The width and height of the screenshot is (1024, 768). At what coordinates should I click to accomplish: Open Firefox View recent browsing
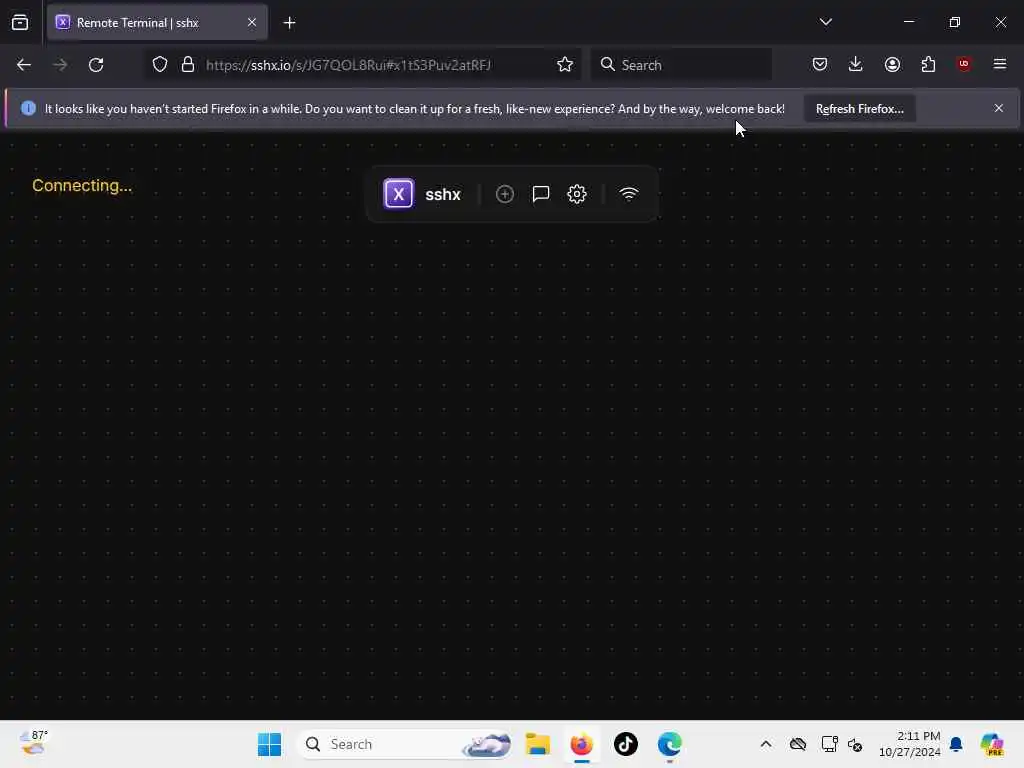point(20,23)
